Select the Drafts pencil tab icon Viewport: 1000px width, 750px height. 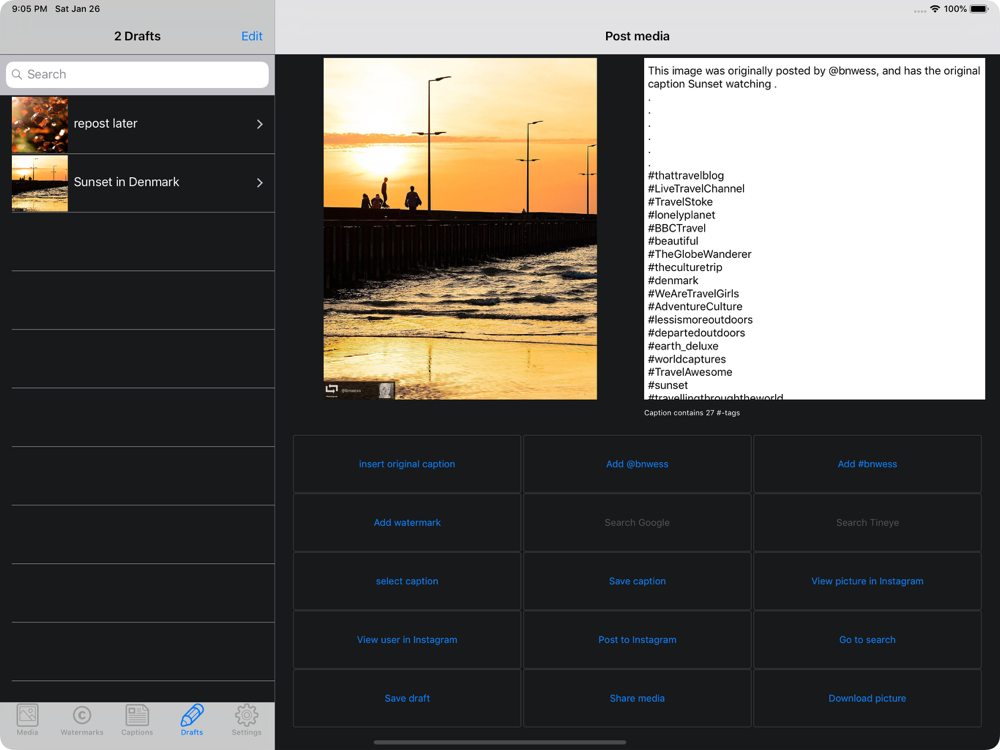click(x=192, y=716)
